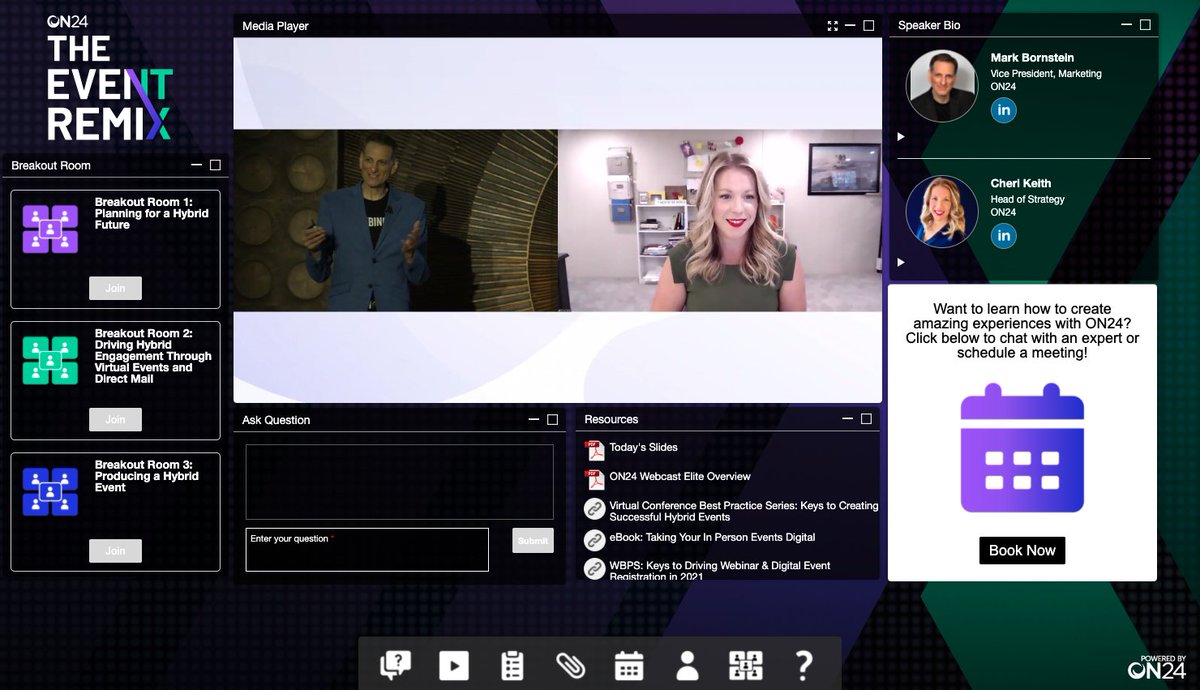
Task: Open the speaker bio person icon in dock
Action: [687, 665]
